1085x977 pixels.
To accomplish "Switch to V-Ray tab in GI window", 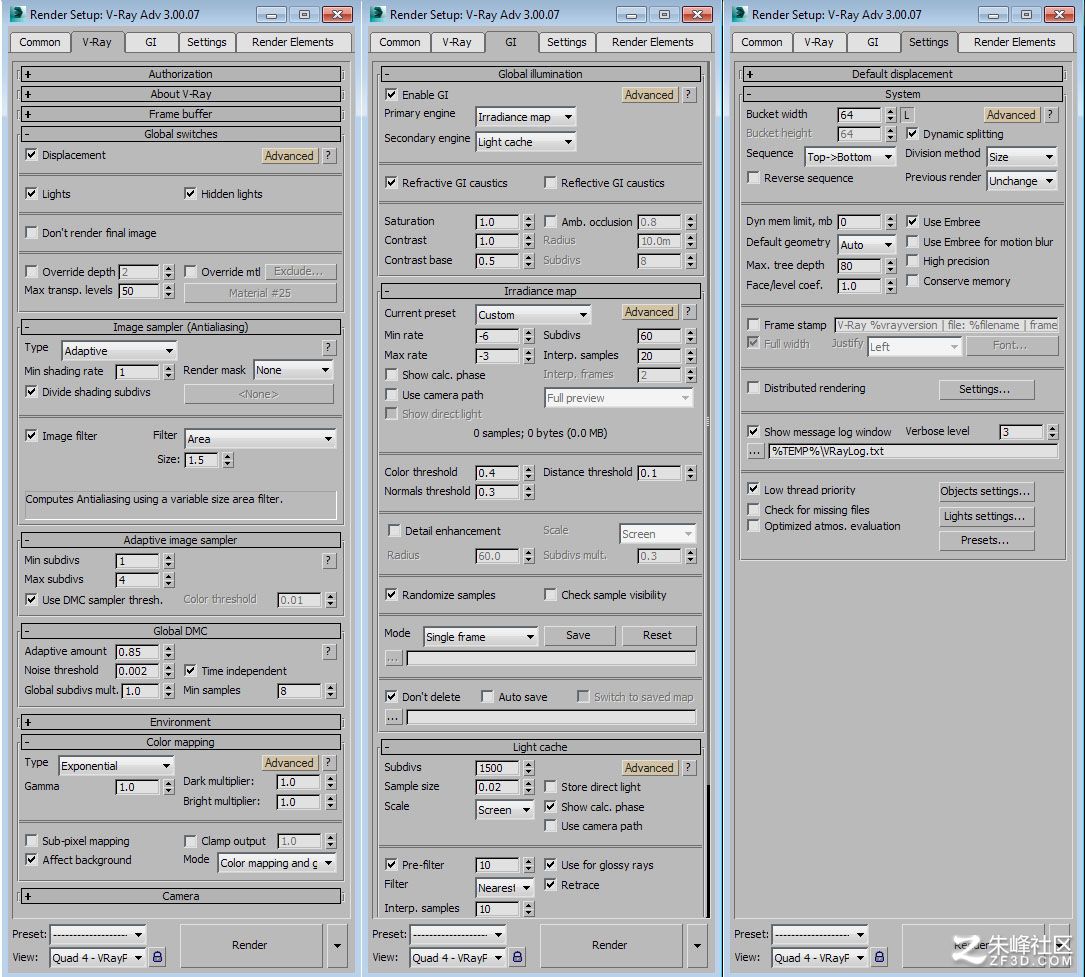I will [457, 42].
